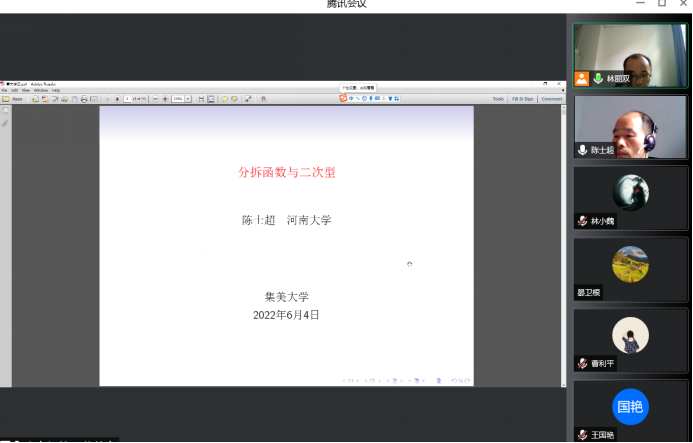Open the File menu in Adobe Reader

tap(5, 90)
